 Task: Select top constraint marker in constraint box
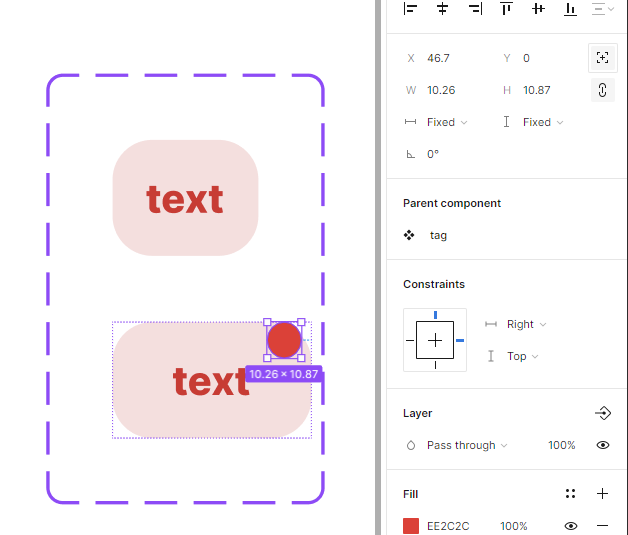click(x=435, y=315)
